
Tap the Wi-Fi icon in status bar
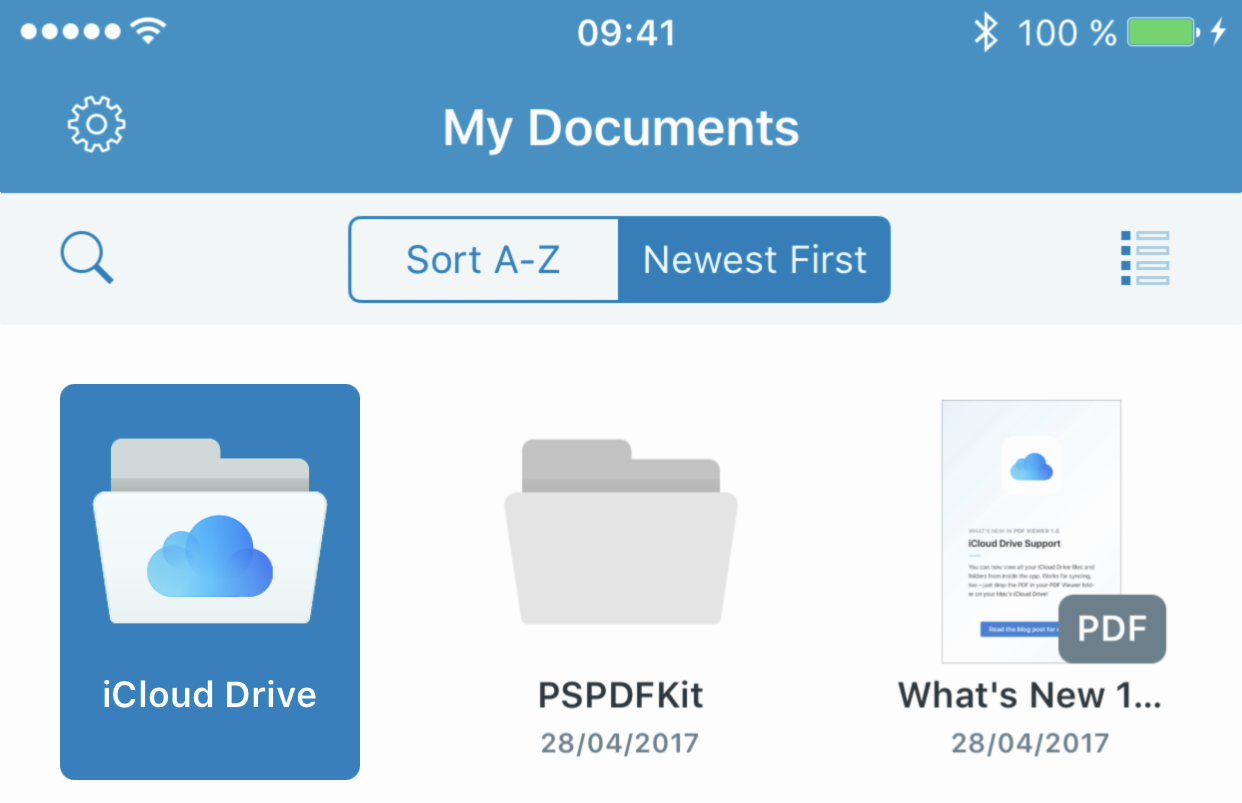point(148,32)
